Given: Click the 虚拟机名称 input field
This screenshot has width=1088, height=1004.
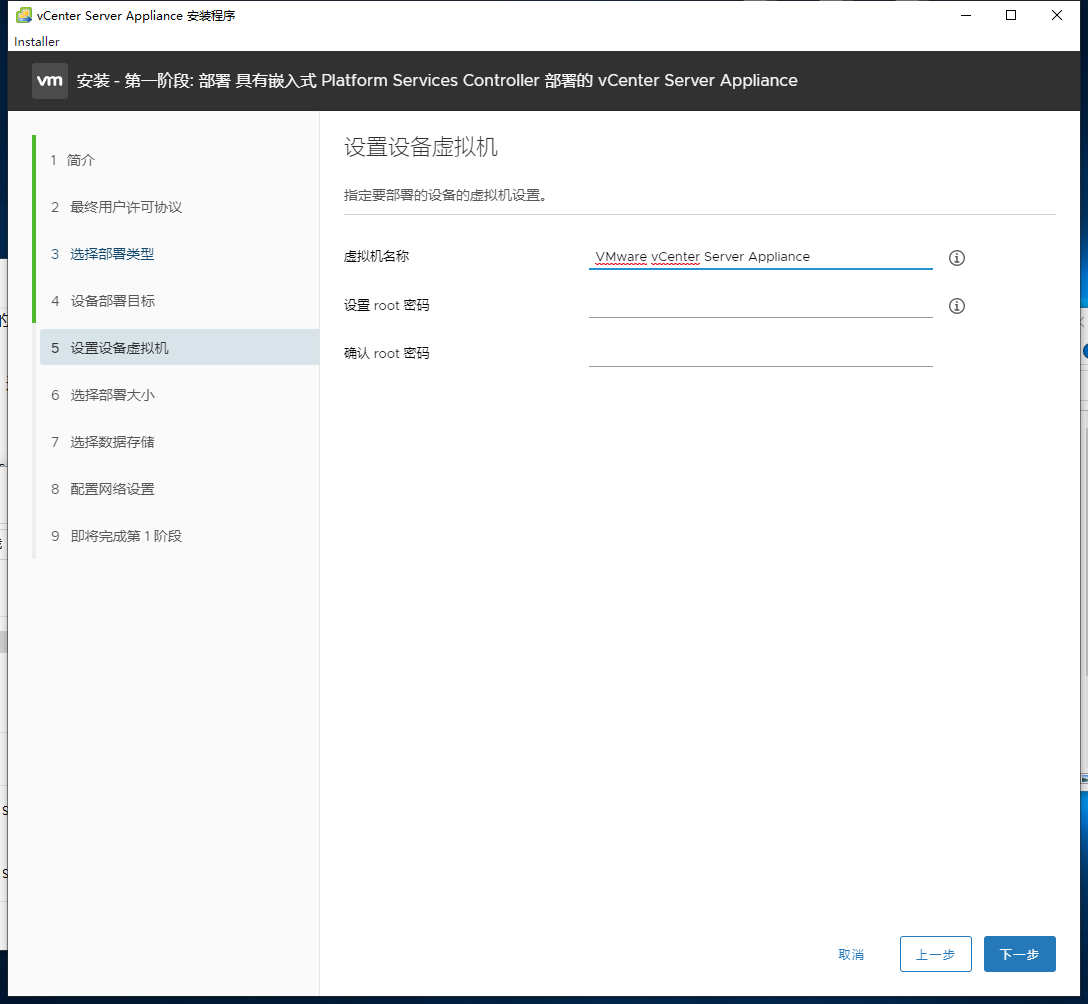Looking at the screenshot, I should (760, 257).
